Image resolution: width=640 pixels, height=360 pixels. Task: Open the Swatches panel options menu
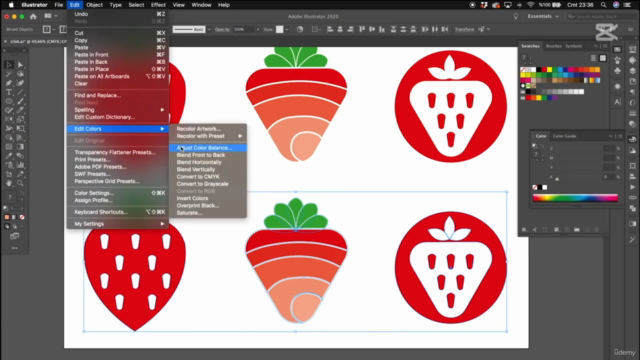[x=605, y=46]
